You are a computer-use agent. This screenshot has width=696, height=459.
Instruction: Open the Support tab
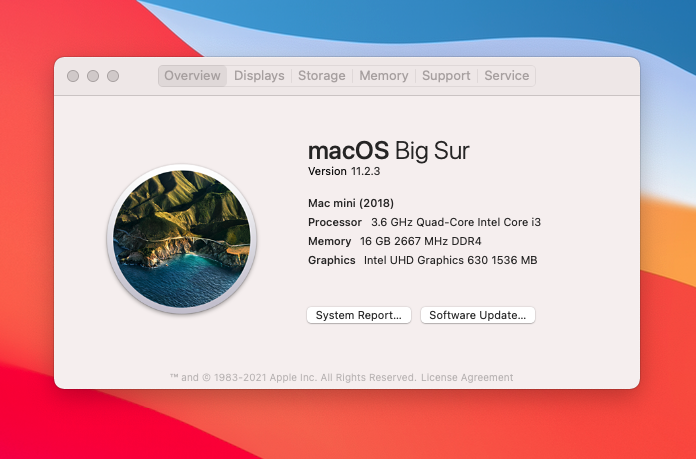tap(446, 76)
